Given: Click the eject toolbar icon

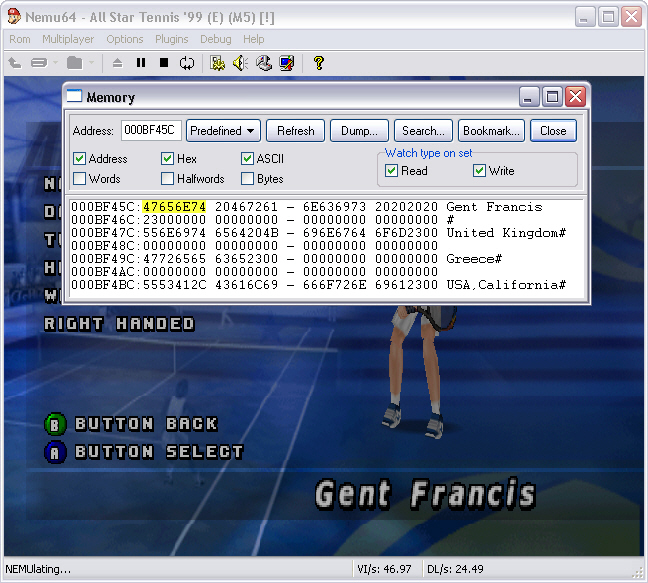Looking at the screenshot, I should [x=117, y=63].
